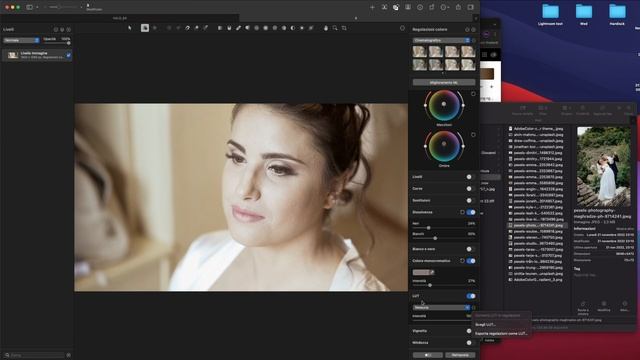Choose Scegli LUT… from the popup menu
This screenshot has height=360, width=640.
486,324
